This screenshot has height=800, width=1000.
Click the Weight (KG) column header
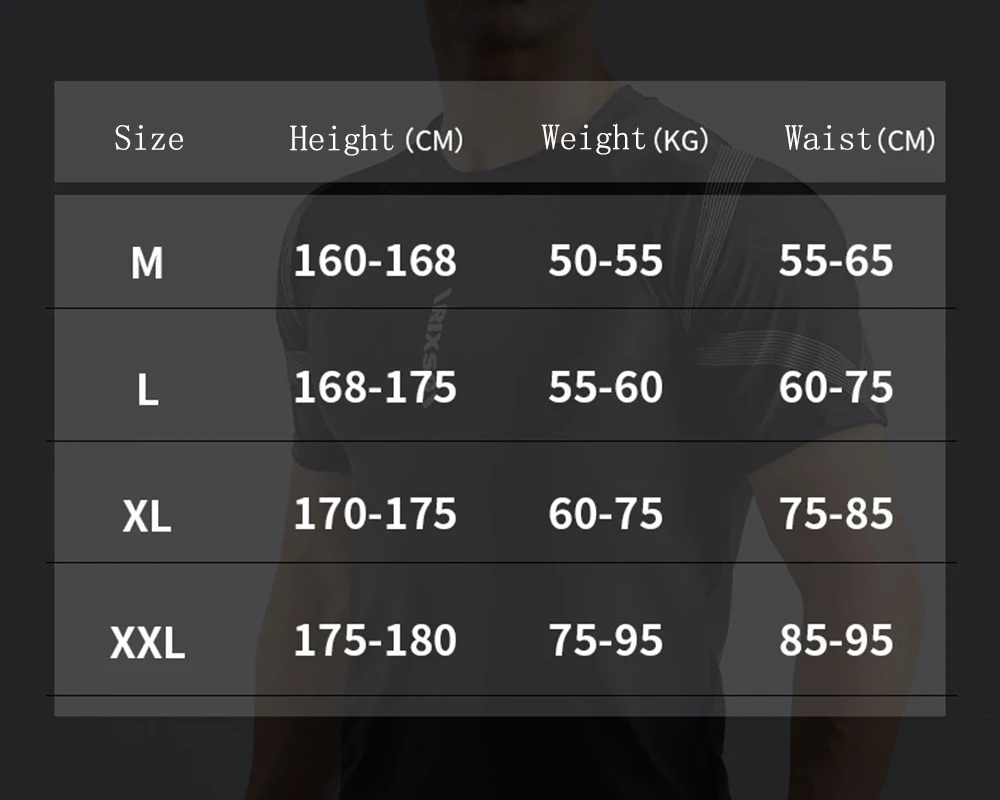[x=625, y=138]
